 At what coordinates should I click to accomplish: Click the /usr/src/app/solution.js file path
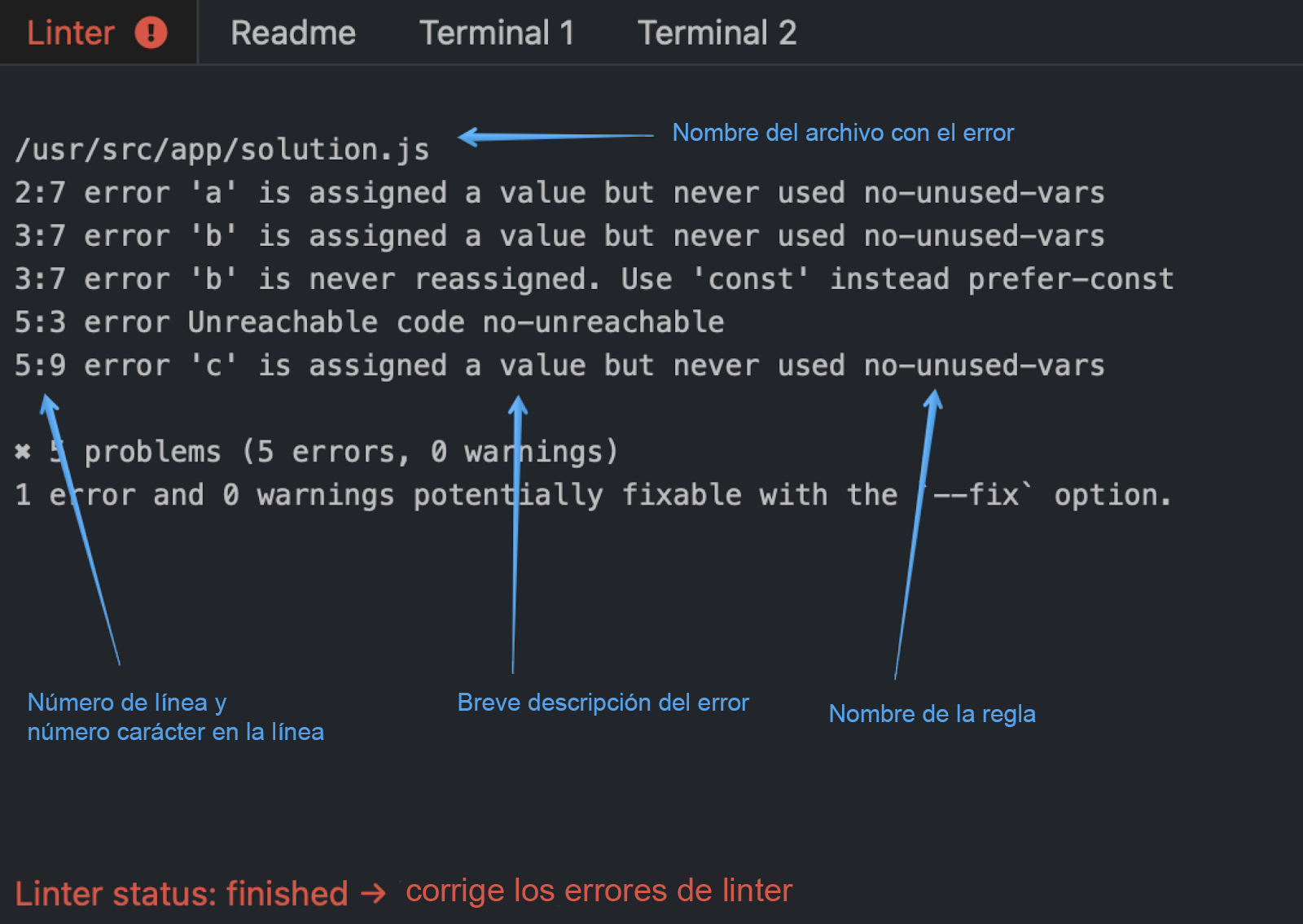(222, 150)
